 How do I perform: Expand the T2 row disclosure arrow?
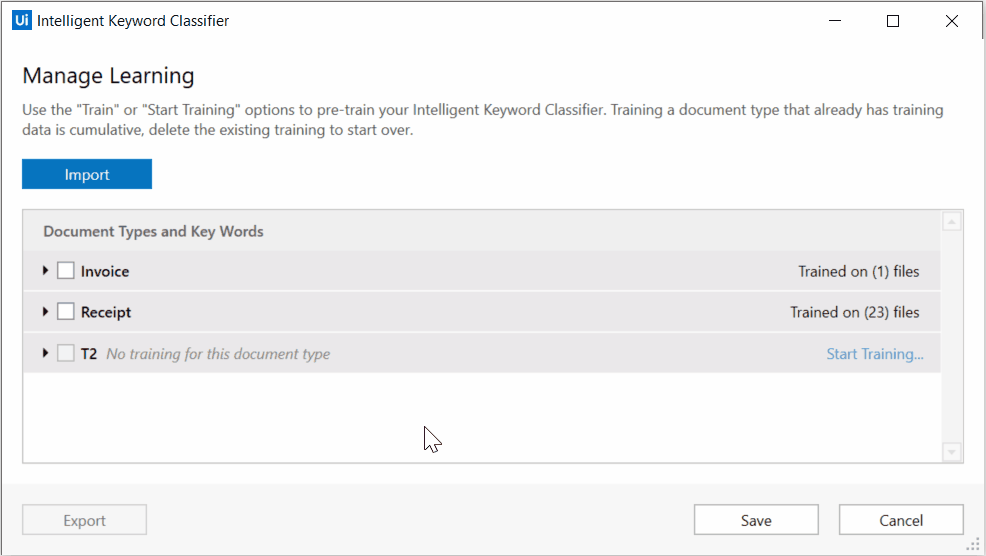click(x=45, y=353)
